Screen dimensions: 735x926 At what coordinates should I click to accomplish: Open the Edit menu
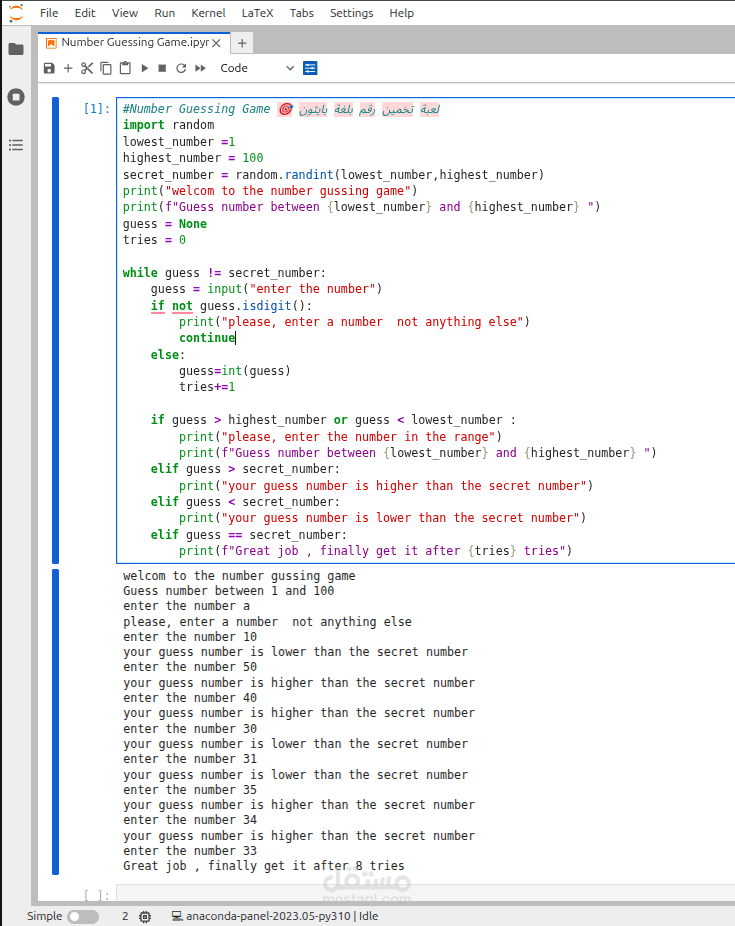pyautogui.click(x=85, y=13)
